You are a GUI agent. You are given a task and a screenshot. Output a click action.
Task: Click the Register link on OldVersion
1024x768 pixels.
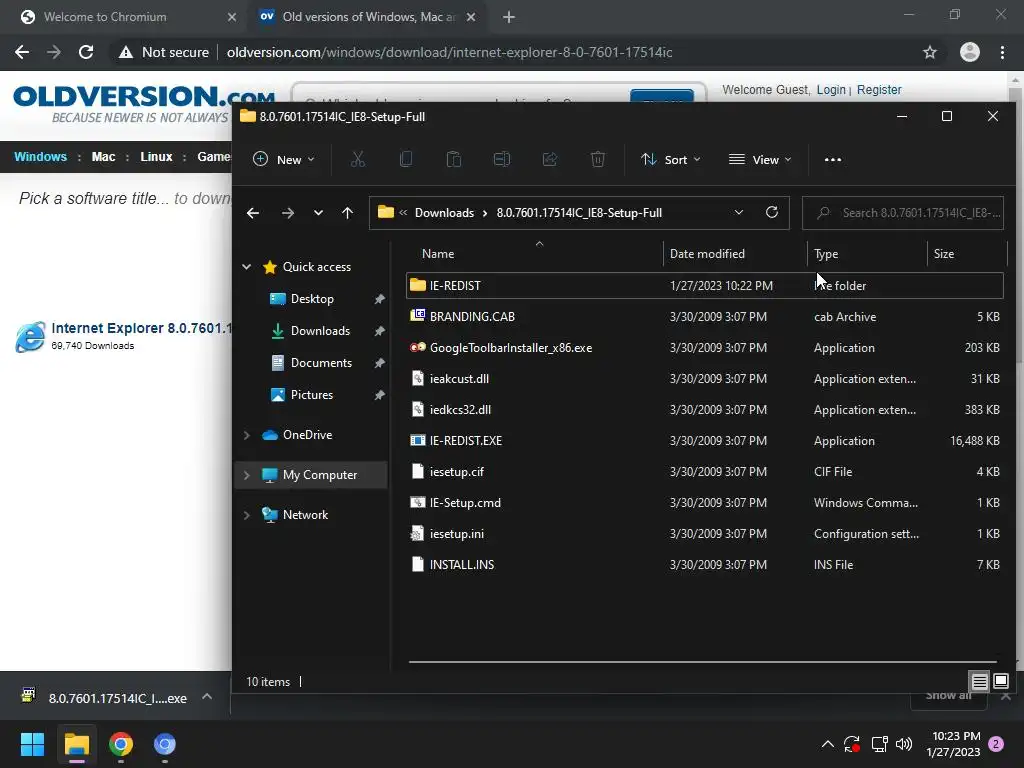[x=879, y=89]
